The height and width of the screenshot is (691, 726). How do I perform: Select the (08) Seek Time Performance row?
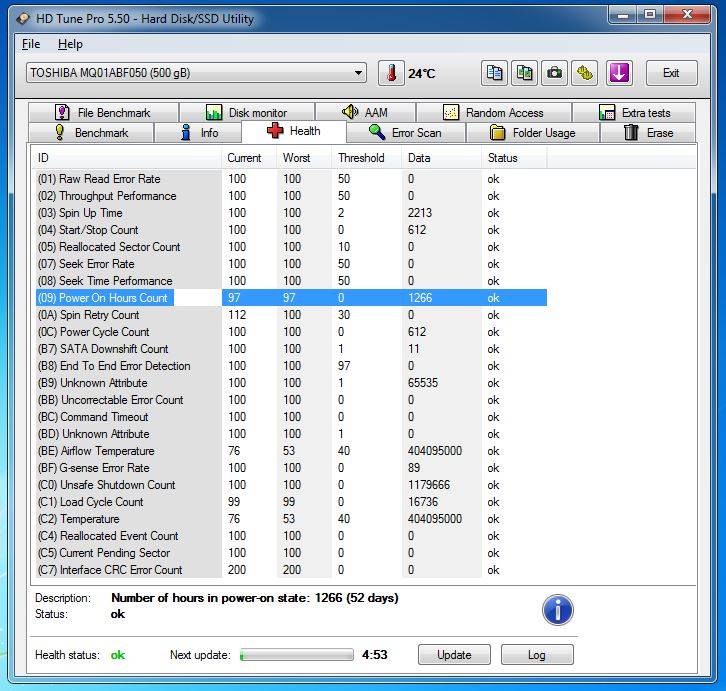291,281
